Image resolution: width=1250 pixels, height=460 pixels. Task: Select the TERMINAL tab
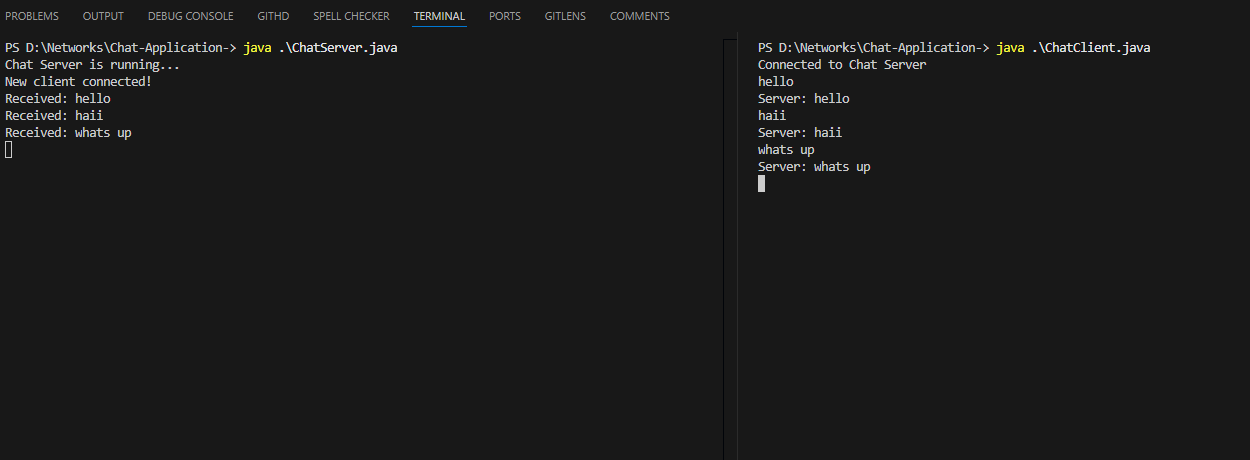[x=439, y=16]
